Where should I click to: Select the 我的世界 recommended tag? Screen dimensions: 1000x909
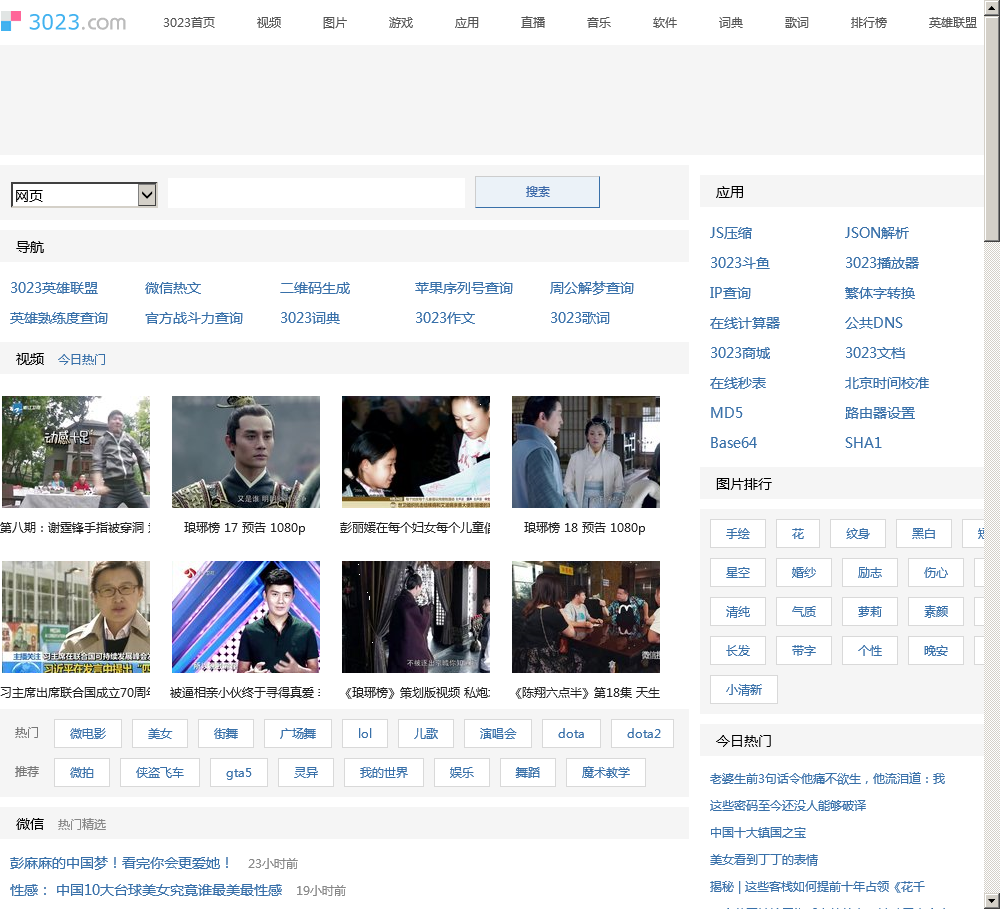383,772
